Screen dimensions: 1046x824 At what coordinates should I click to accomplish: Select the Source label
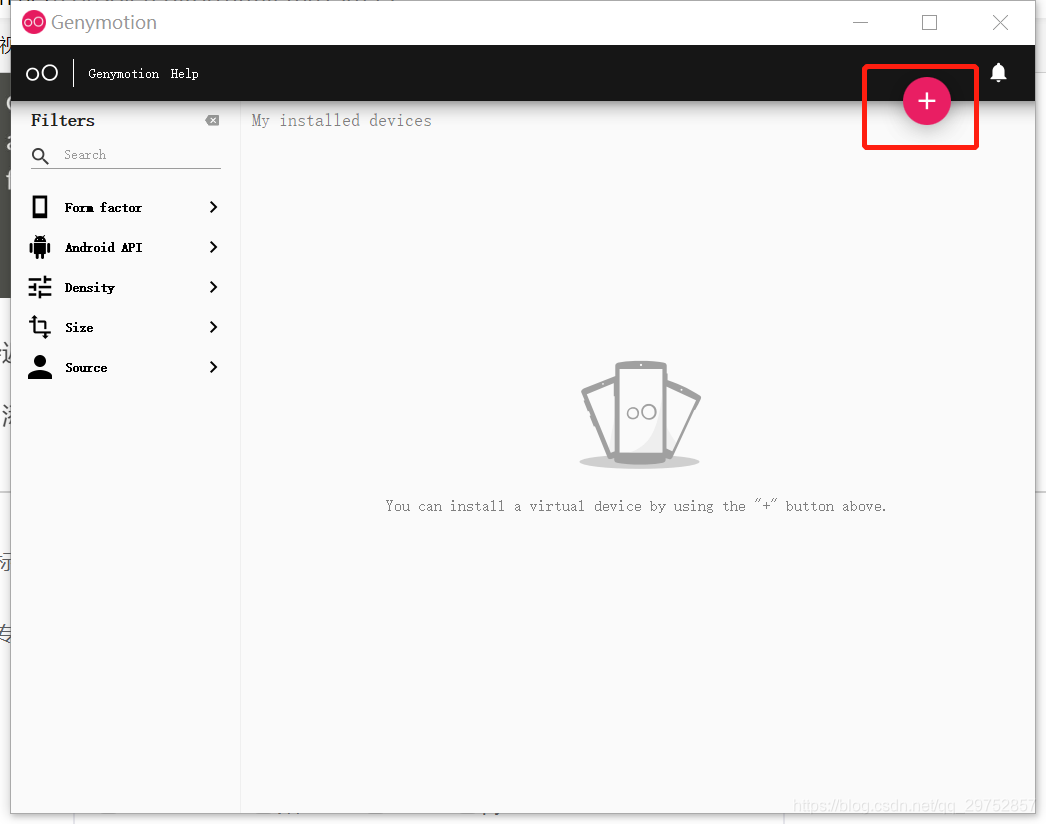pos(86,368)
